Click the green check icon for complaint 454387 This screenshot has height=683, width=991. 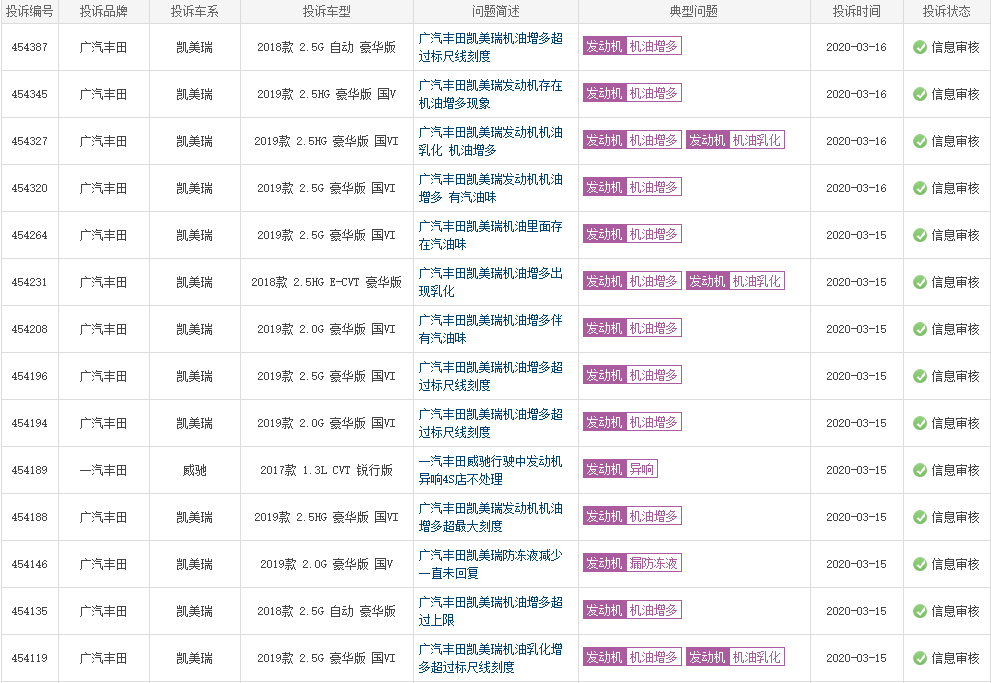[x=920, y=47]
